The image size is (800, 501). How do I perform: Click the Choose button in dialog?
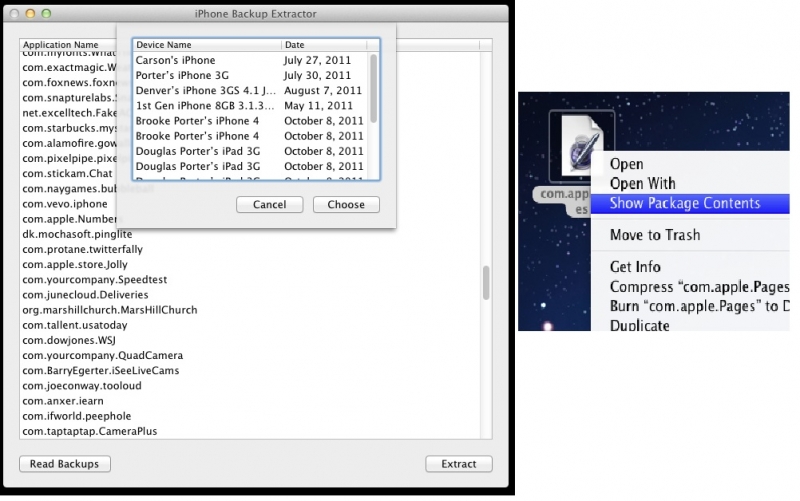346,205
